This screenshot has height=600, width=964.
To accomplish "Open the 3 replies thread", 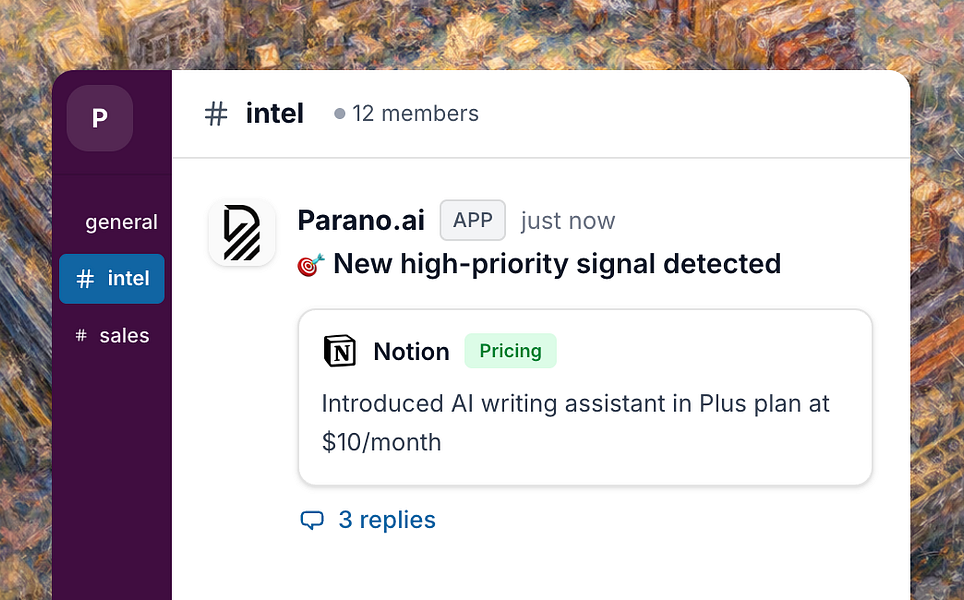I will point(387,519).
